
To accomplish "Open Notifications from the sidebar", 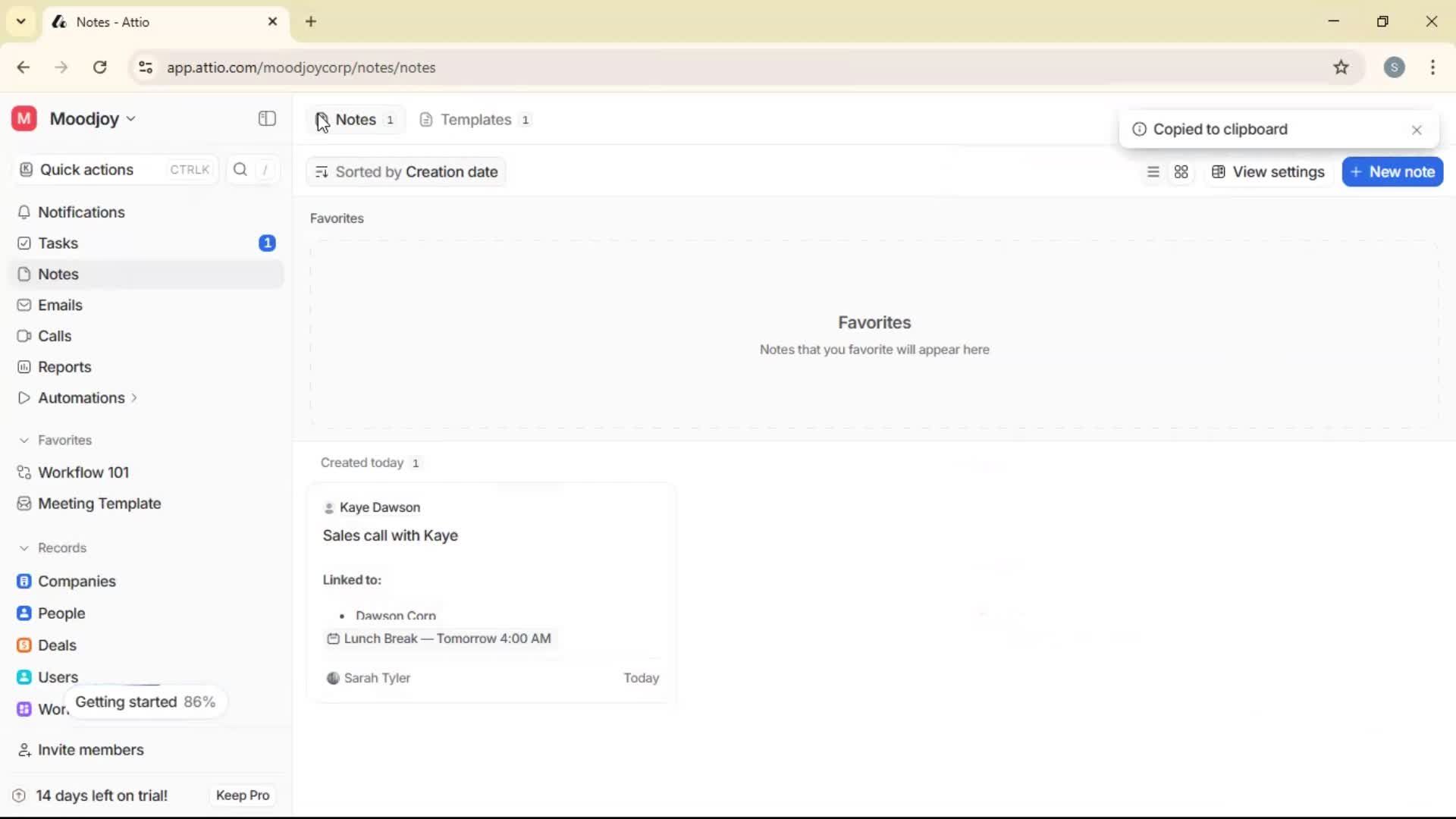I will click(81, 212).
